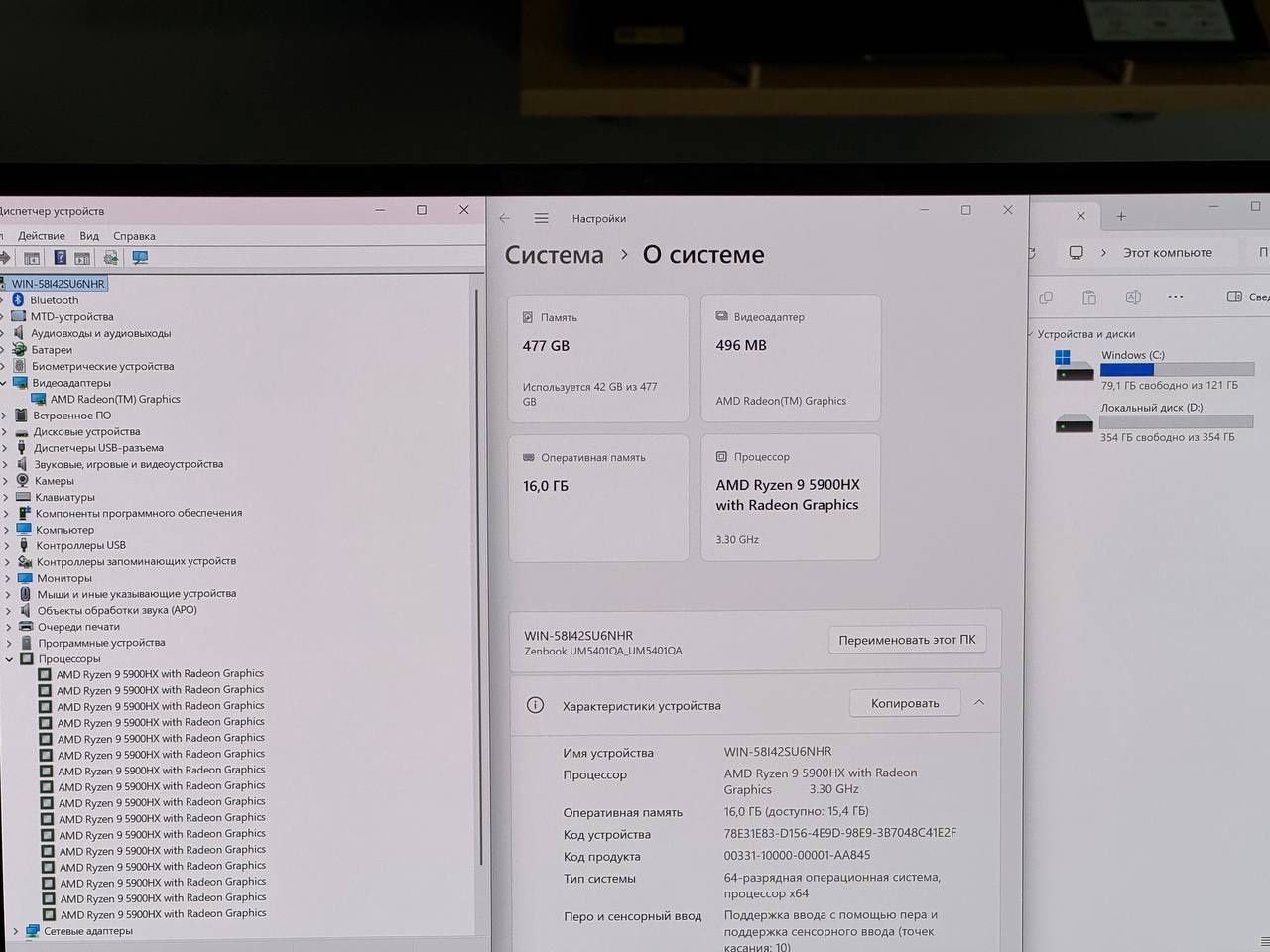
Task: Click Устройства и диски group header in Explorer
Action: 1085,334
